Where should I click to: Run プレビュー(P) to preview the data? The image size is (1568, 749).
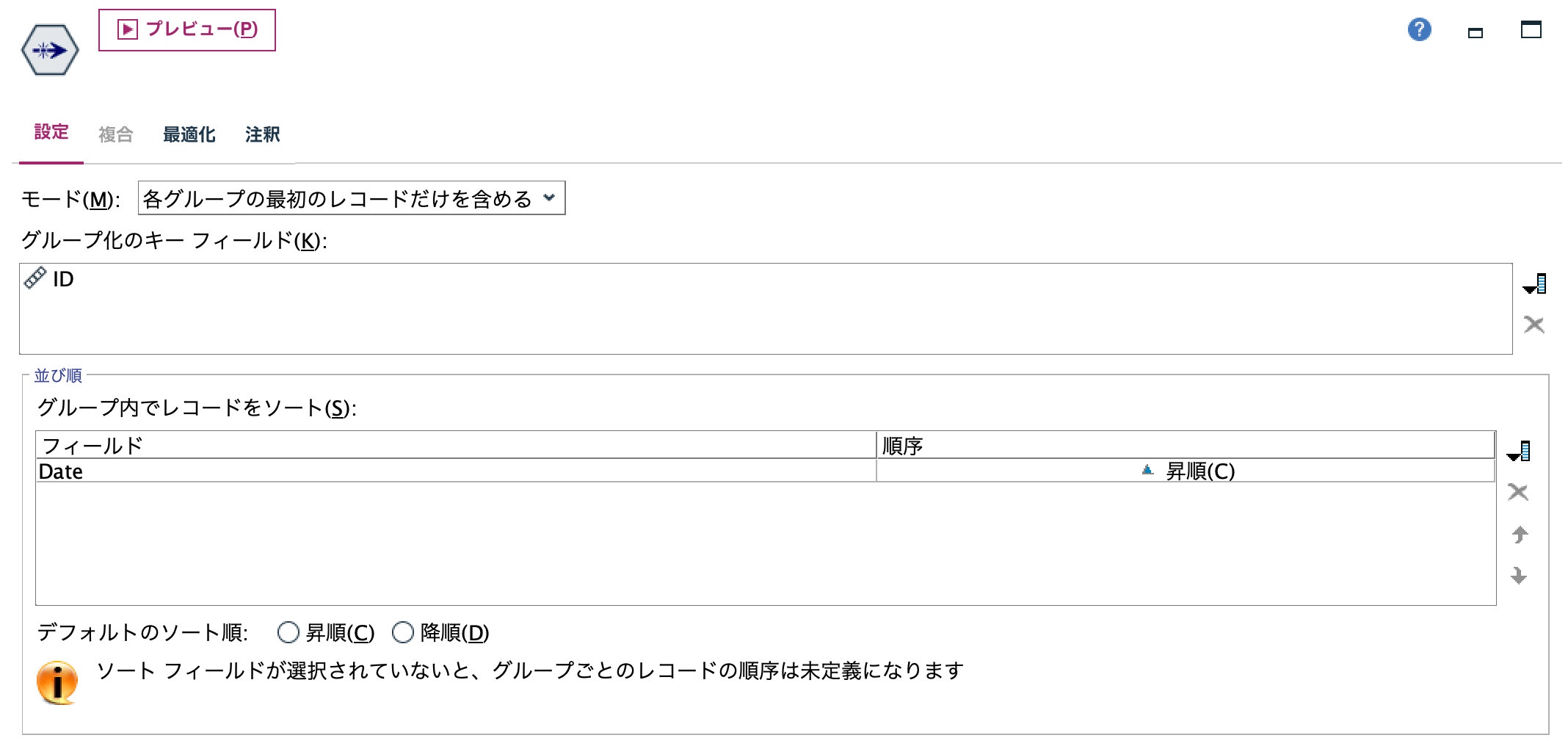pos(187,30)
